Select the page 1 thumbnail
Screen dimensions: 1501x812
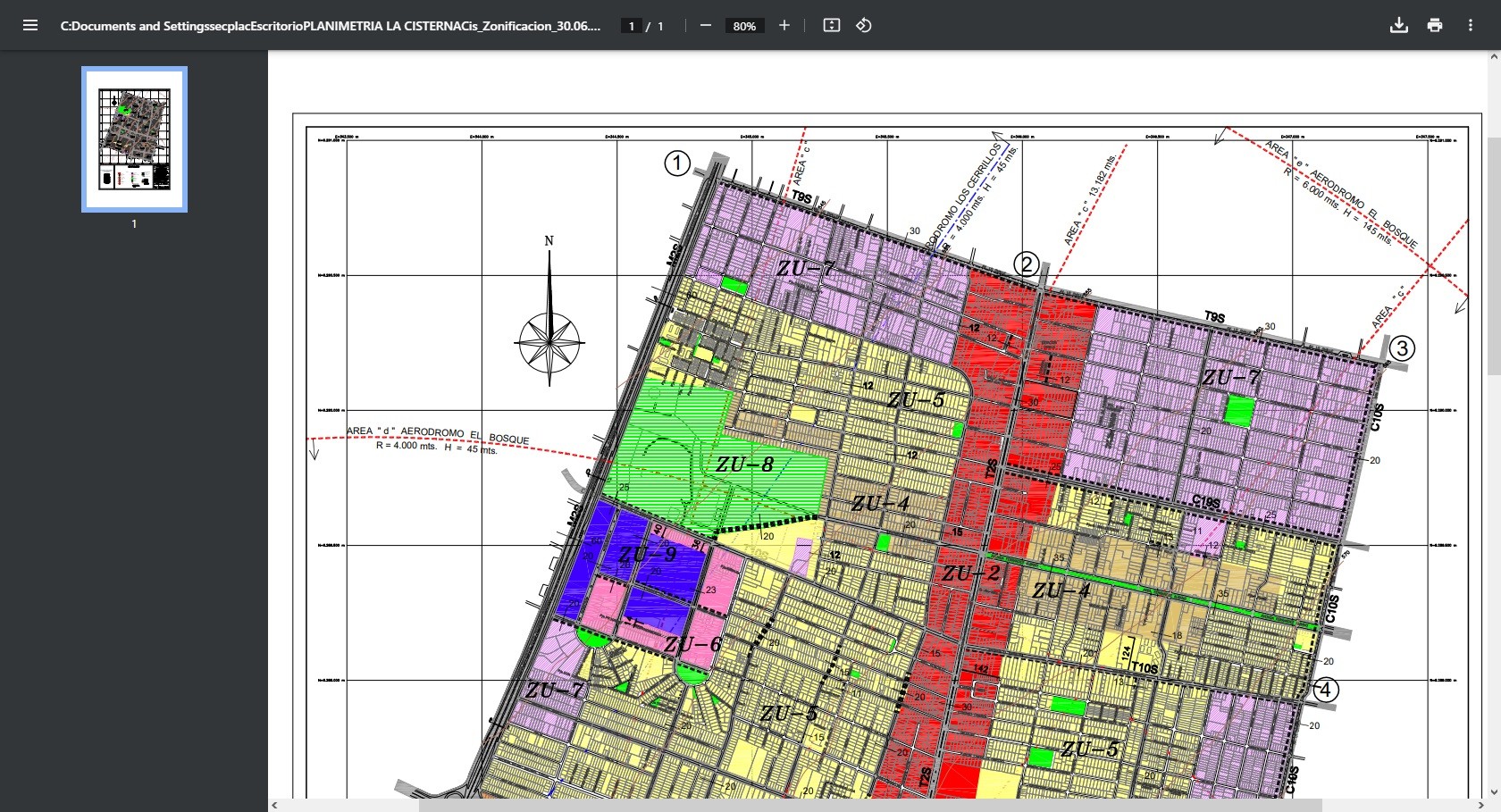[x=134, y=139]
